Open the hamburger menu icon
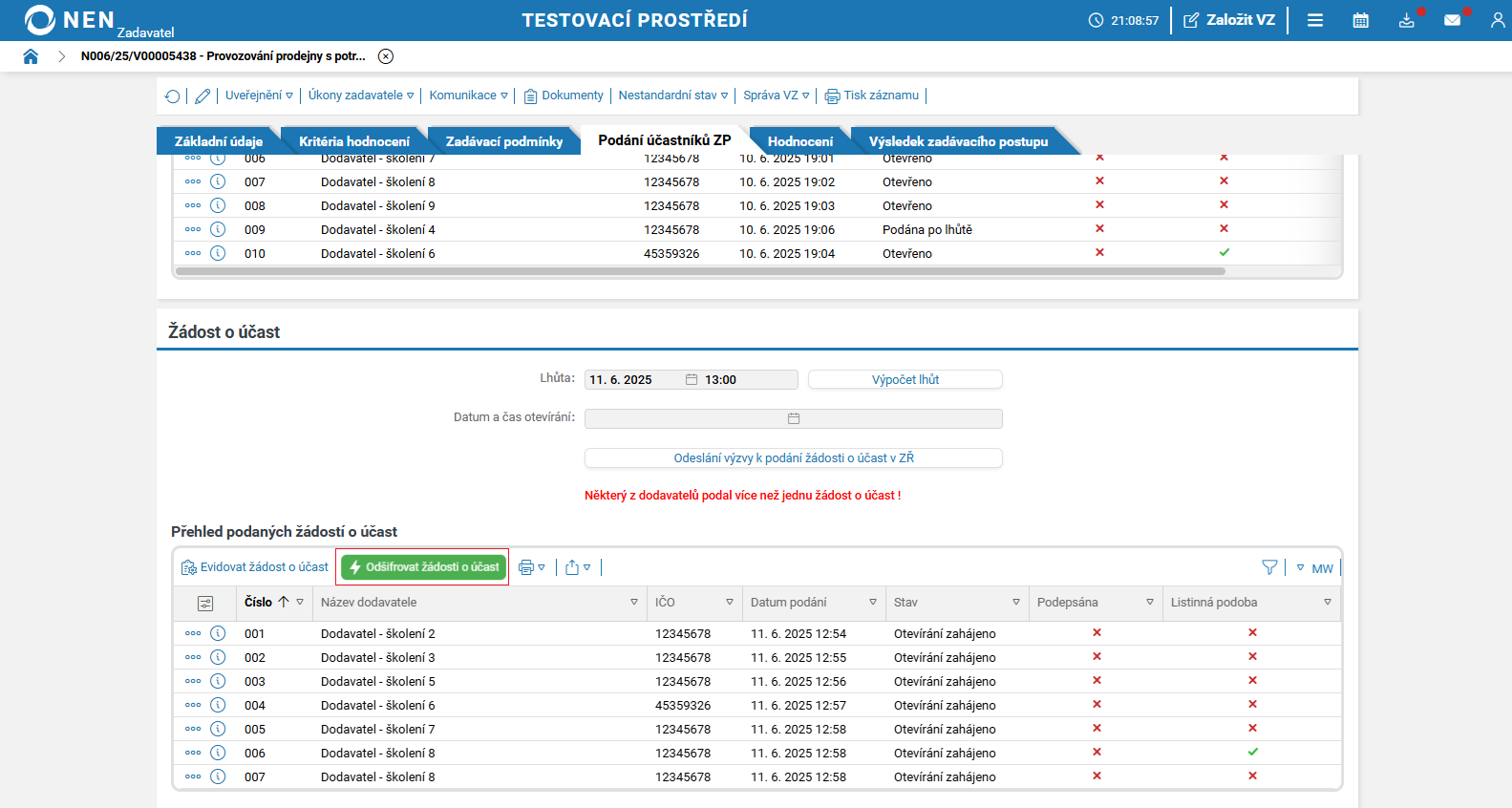1512x808 pixels. pyautogui.click(x=1315, y=20)
